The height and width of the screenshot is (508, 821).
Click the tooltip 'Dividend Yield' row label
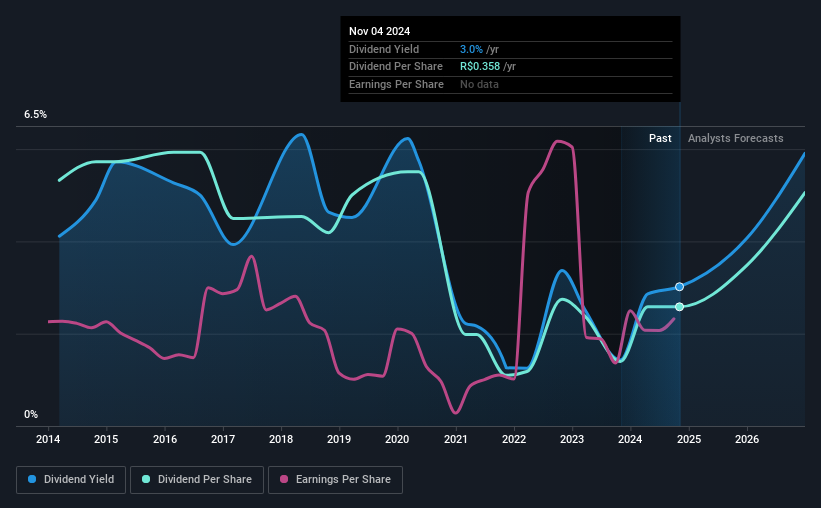[384, 49]
